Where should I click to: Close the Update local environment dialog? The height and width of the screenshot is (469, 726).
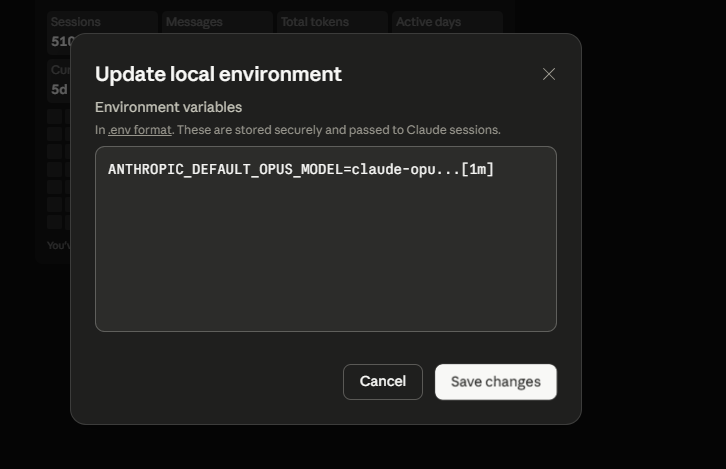pyautogui.click(x=549, y=74)
